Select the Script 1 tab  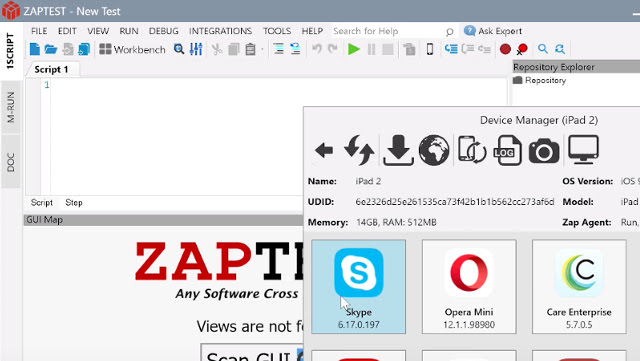click(x=51, y=69)
